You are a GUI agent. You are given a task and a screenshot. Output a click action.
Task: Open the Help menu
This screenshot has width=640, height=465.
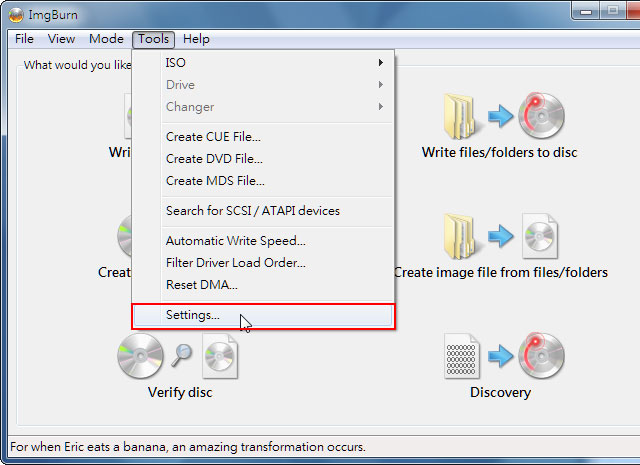(x=196, y=39)
